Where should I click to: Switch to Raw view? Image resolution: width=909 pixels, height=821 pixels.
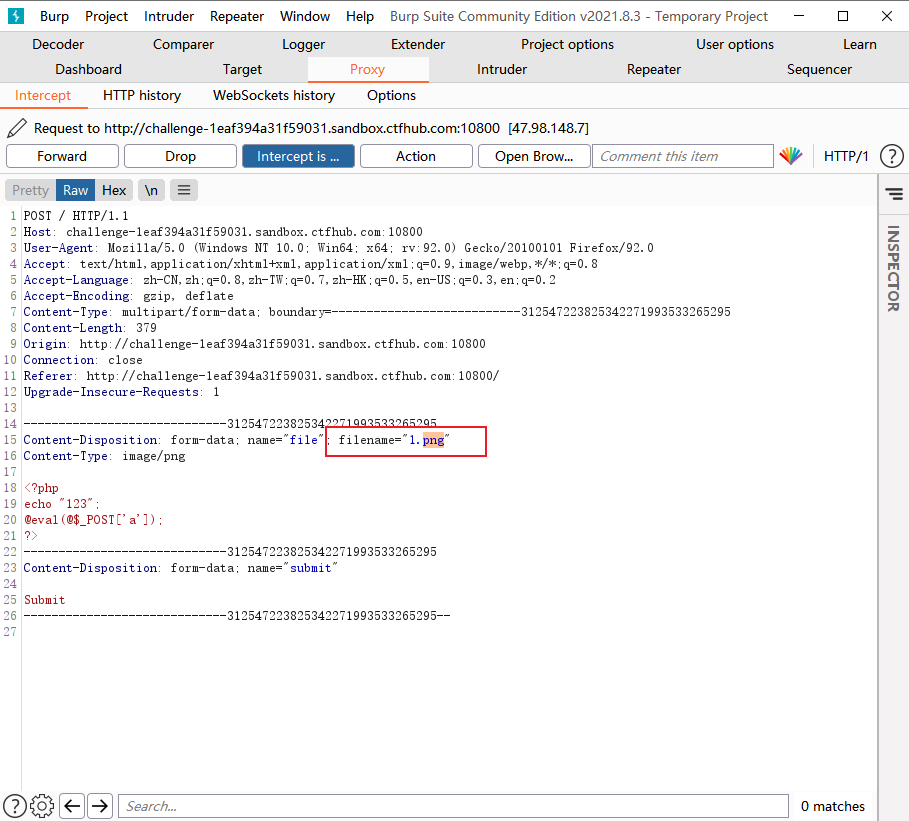[x=75, y=190]
